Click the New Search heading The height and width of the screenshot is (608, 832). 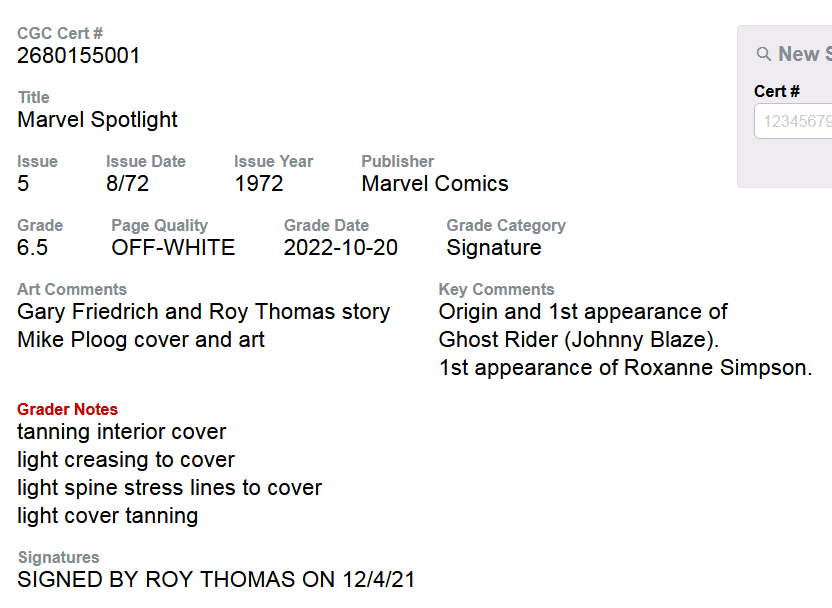[x=805, y=54]
